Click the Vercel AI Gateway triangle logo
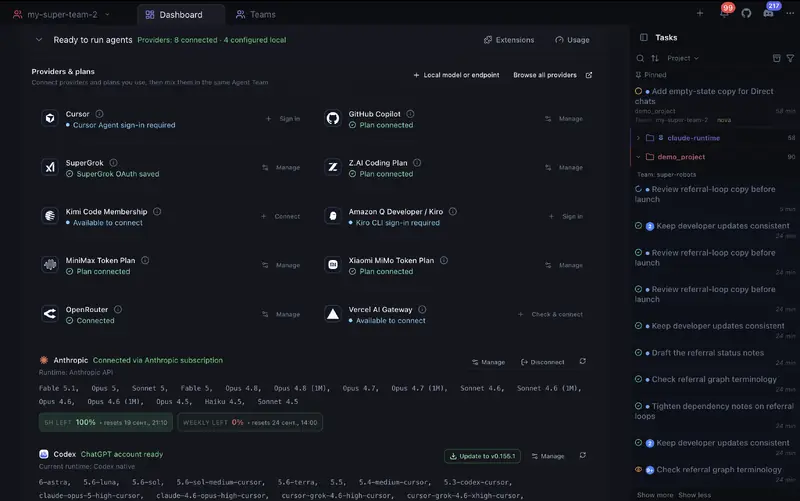The width and height of the screenshot is (800, 501). point(333,314)
